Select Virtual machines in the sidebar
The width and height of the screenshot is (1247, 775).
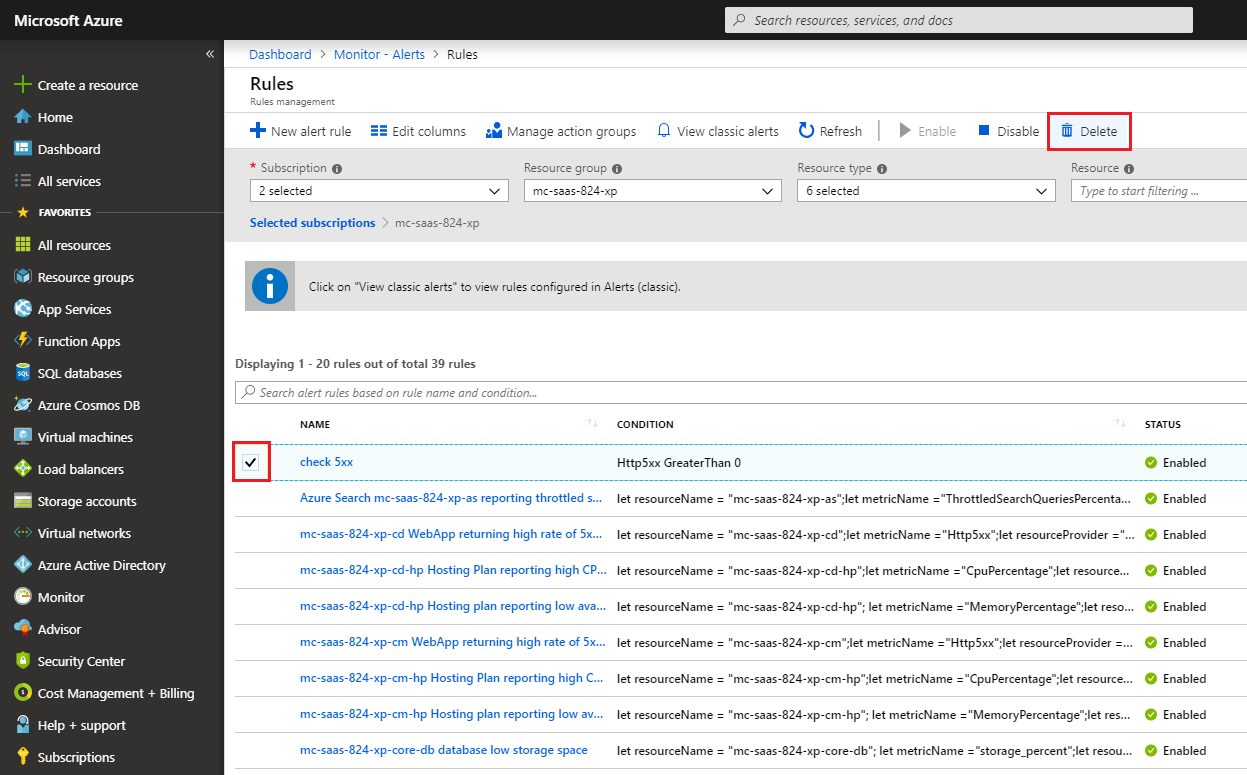(85, 437)
